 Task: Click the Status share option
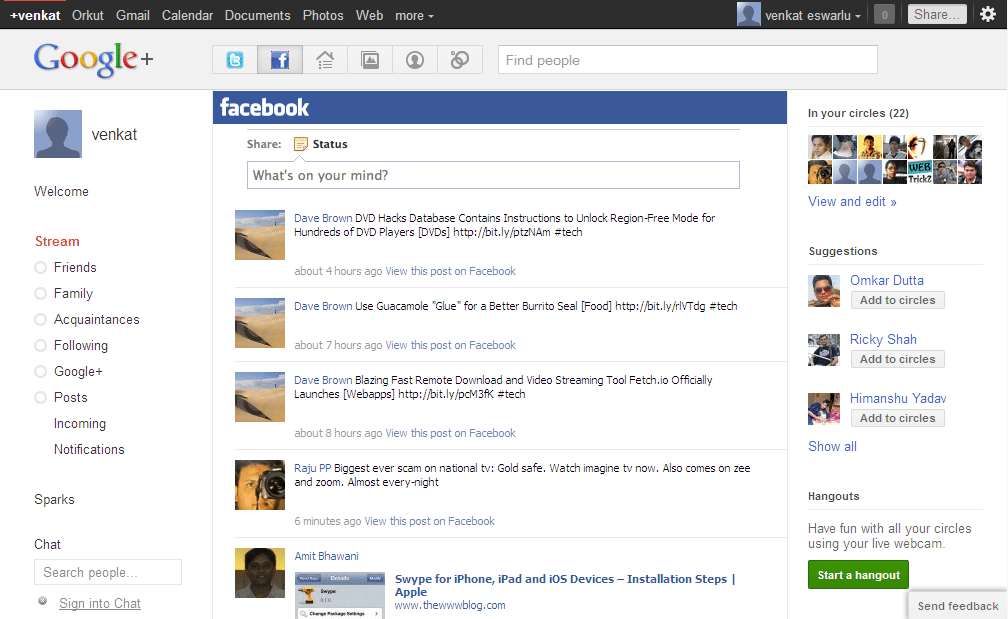pyautogui.click(x=320, y=144)
